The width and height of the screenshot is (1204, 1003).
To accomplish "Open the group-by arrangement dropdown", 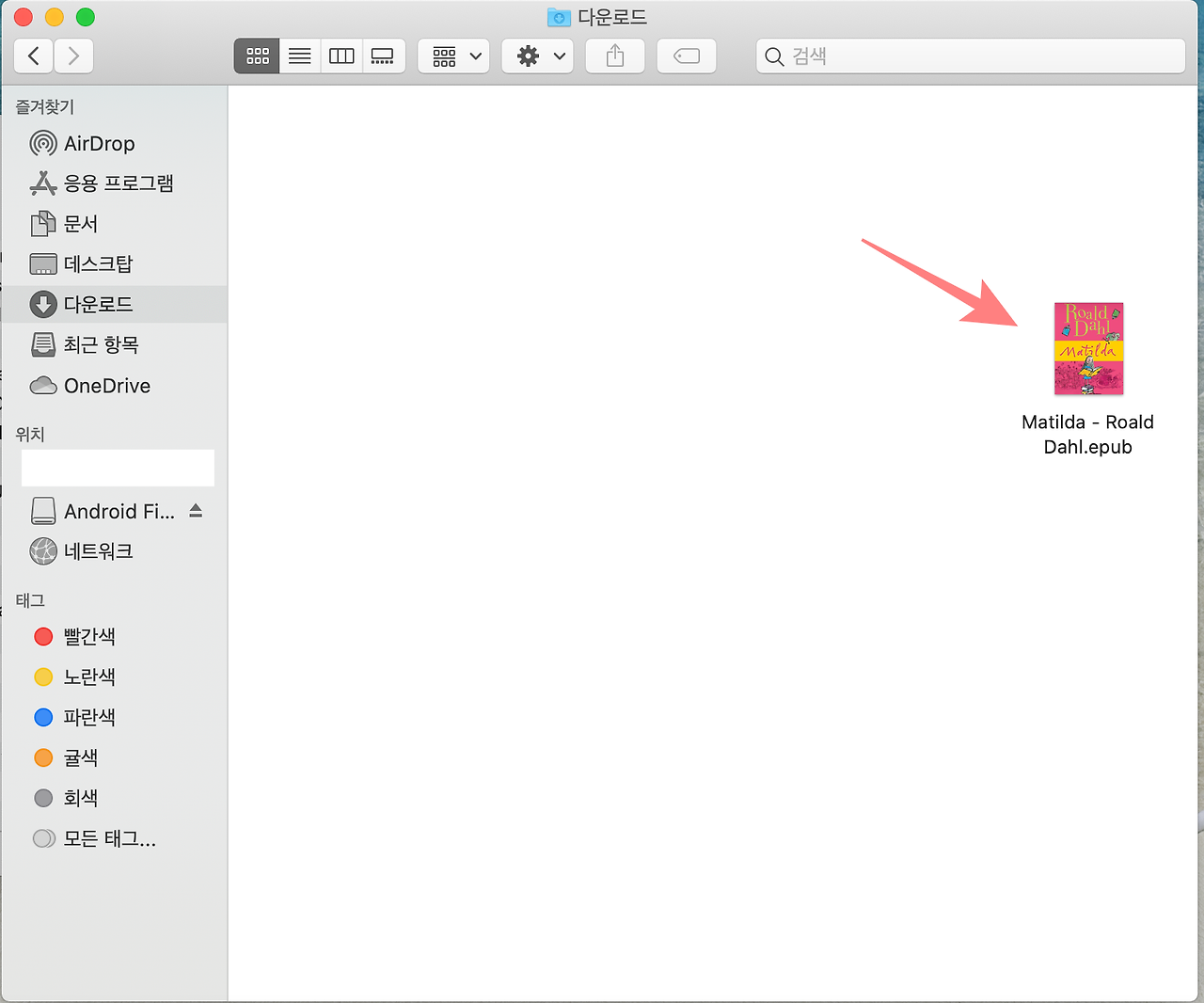I will [x=454, y=56].
